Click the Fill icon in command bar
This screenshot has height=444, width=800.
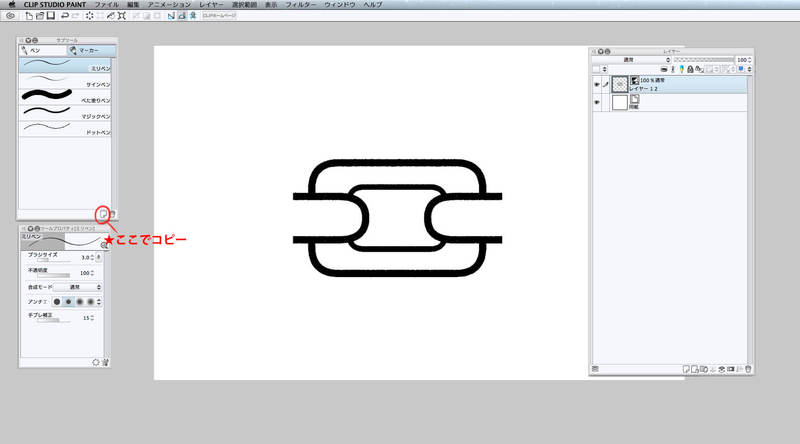(x=111, y=16)
